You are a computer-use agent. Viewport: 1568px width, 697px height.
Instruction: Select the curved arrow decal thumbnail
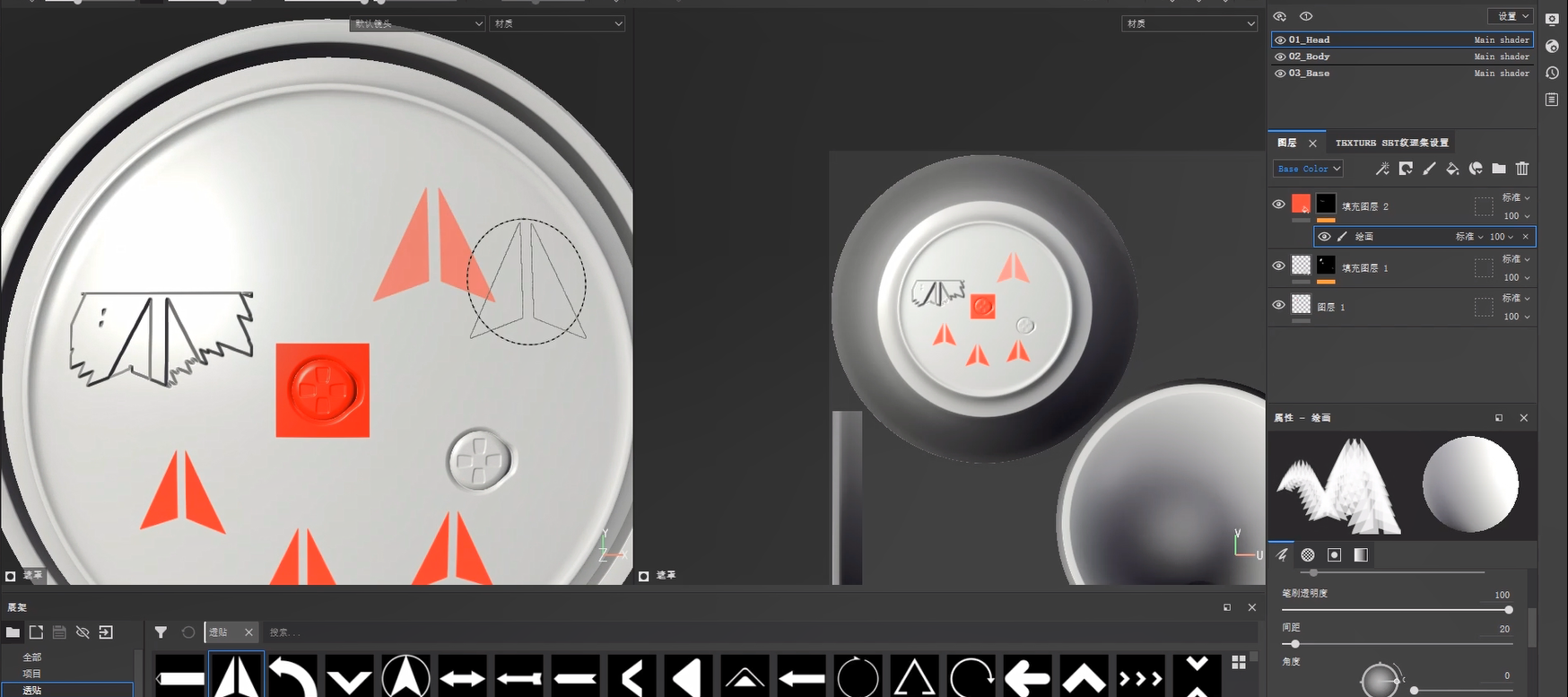293,677
